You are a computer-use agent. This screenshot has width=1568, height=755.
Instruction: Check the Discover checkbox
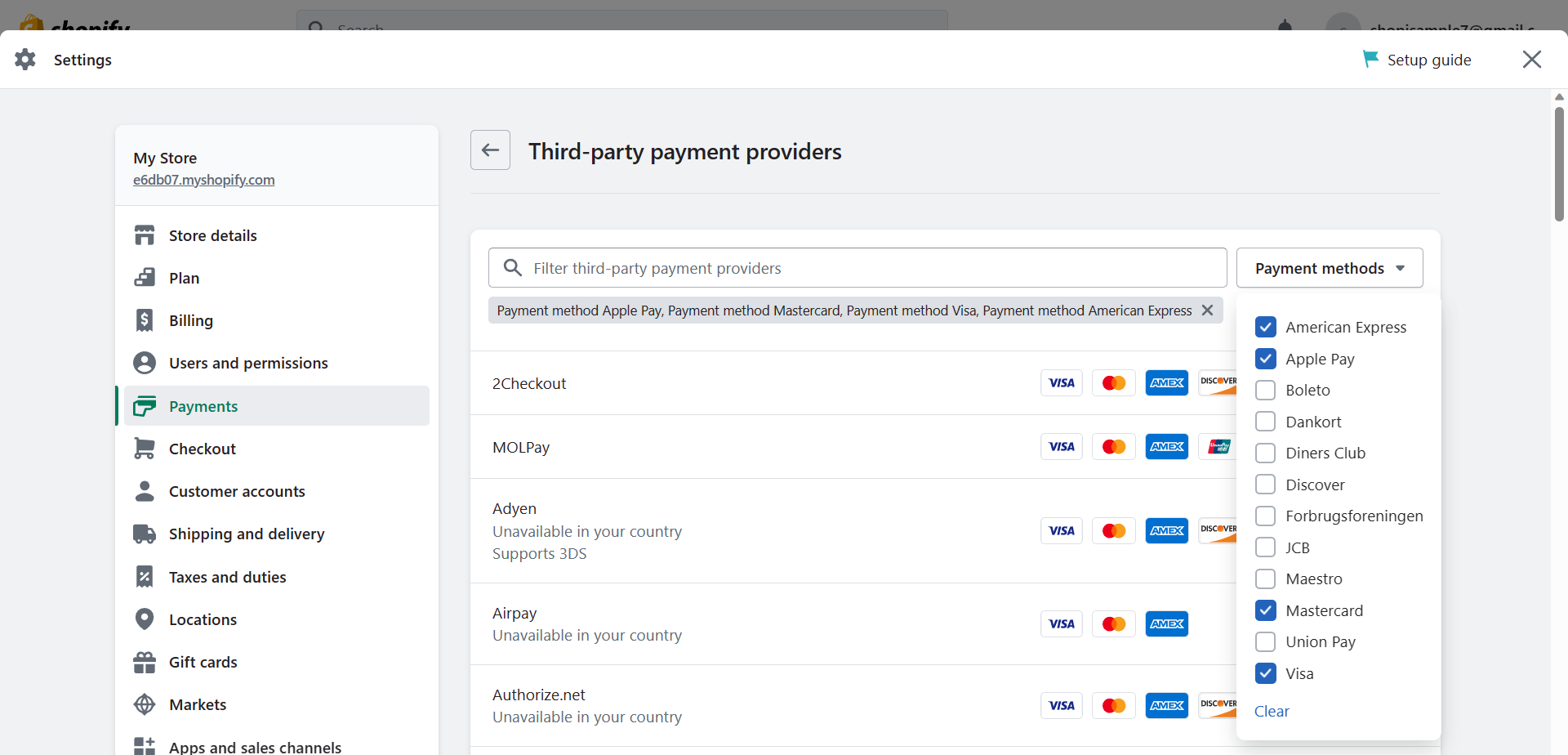(x=1265, y=485)
